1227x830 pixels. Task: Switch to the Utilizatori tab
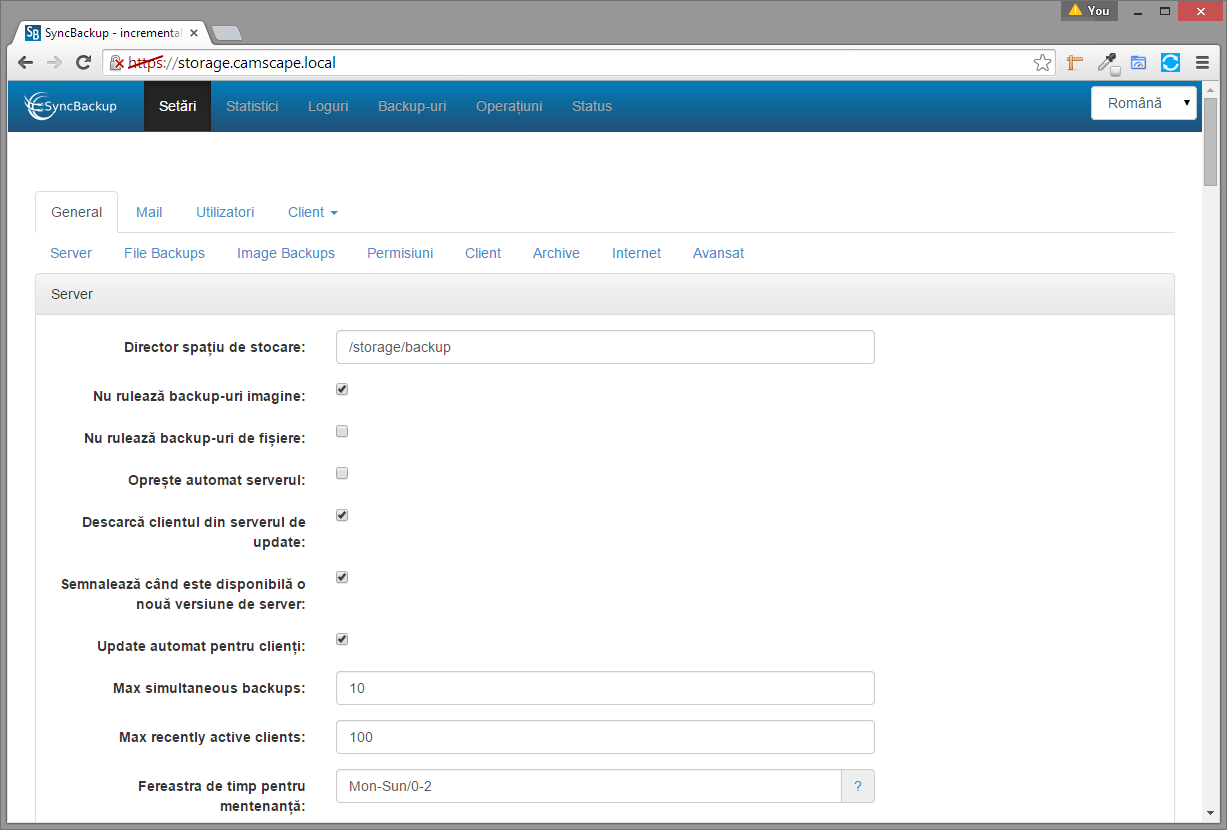tap(225, 212)
